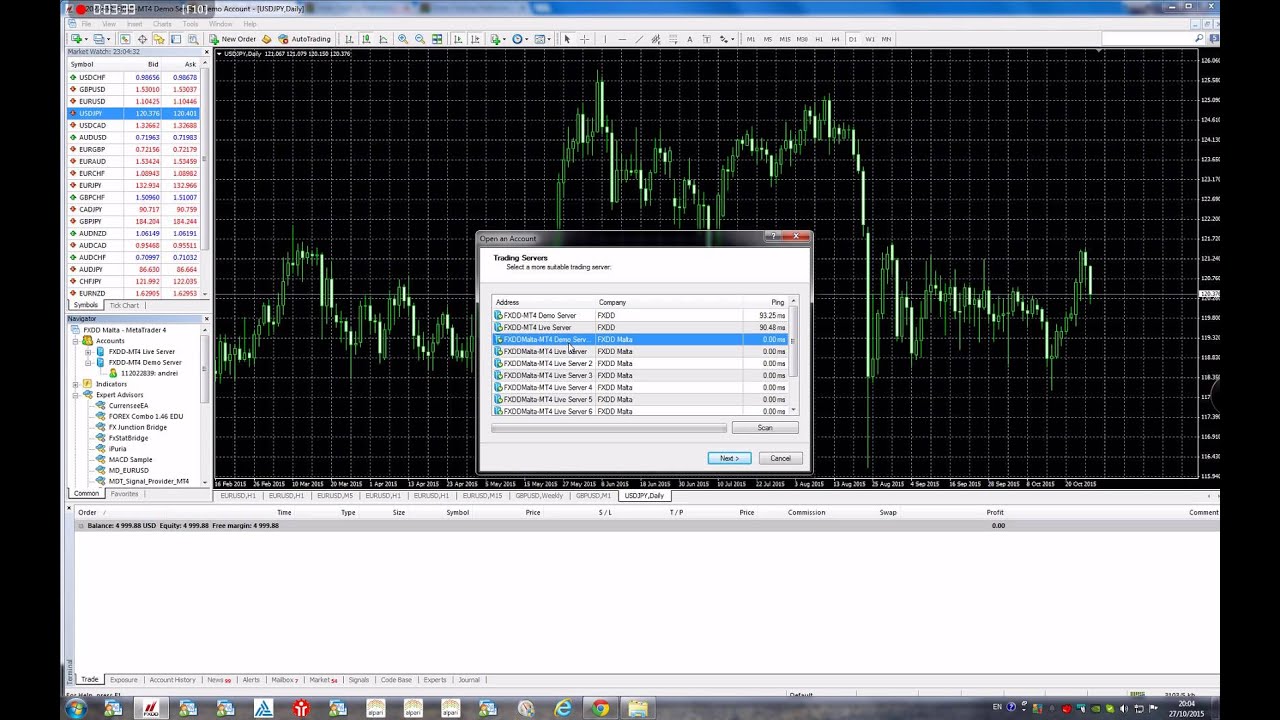Select the trendline drawing tool
The width and height of the screenshot is (1280, 720).
pos(639,39)
